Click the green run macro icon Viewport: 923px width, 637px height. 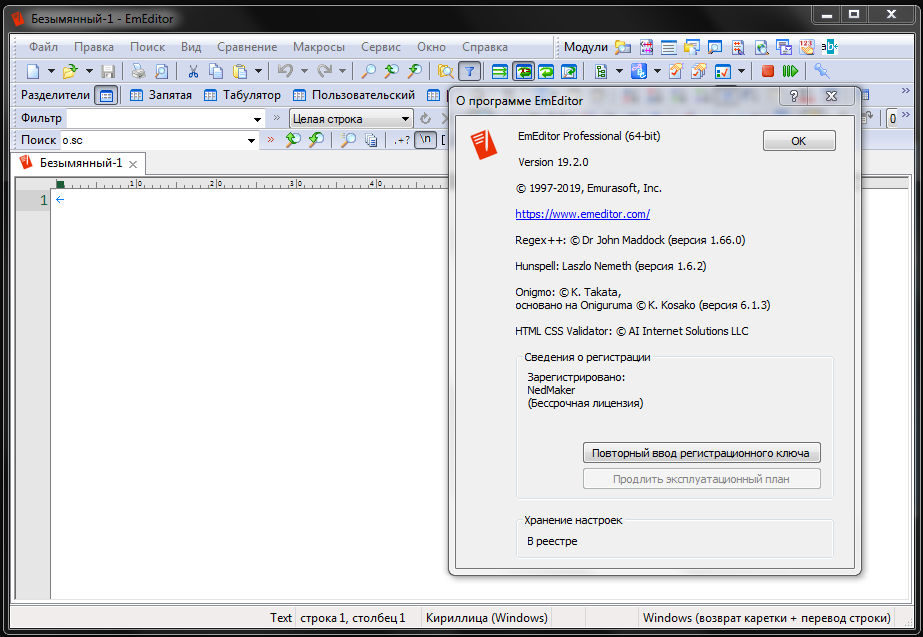coord(790,72)
